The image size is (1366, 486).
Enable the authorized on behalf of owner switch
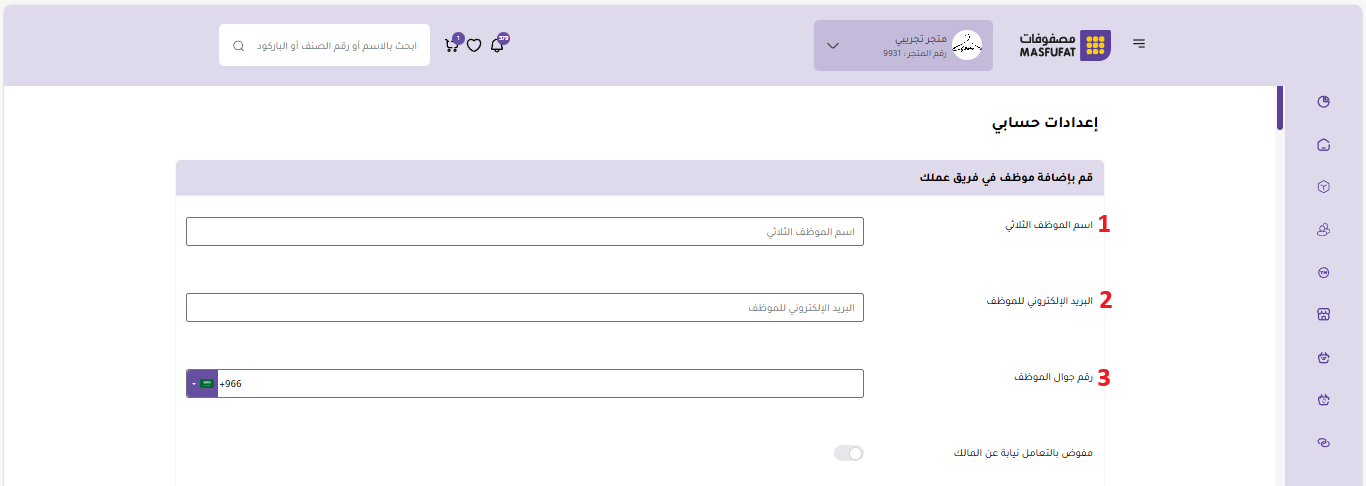(x=849, y=453)
